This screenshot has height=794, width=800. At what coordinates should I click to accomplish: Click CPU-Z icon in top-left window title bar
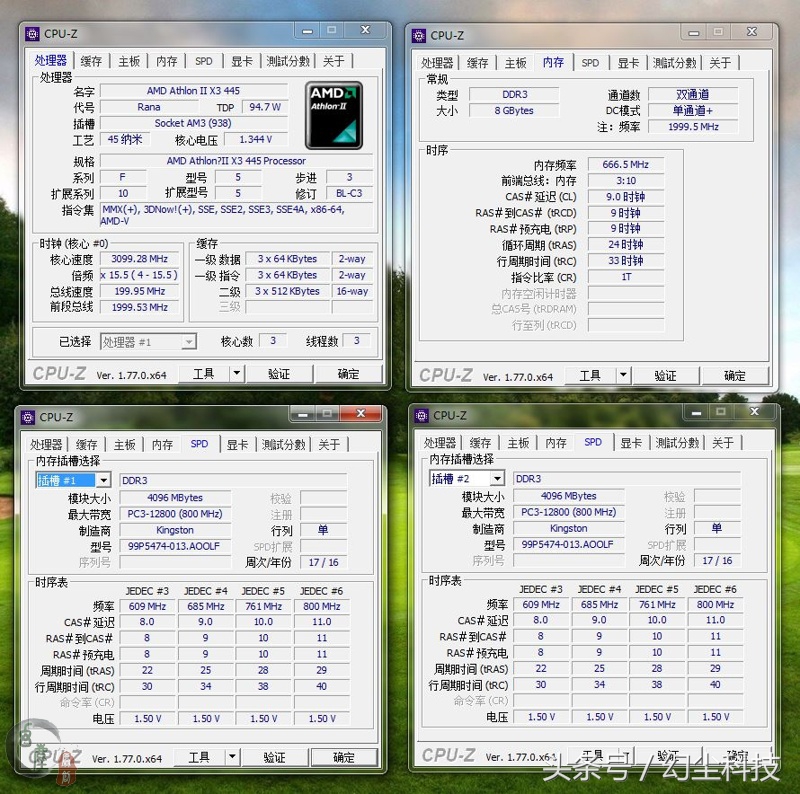(32, 33)
